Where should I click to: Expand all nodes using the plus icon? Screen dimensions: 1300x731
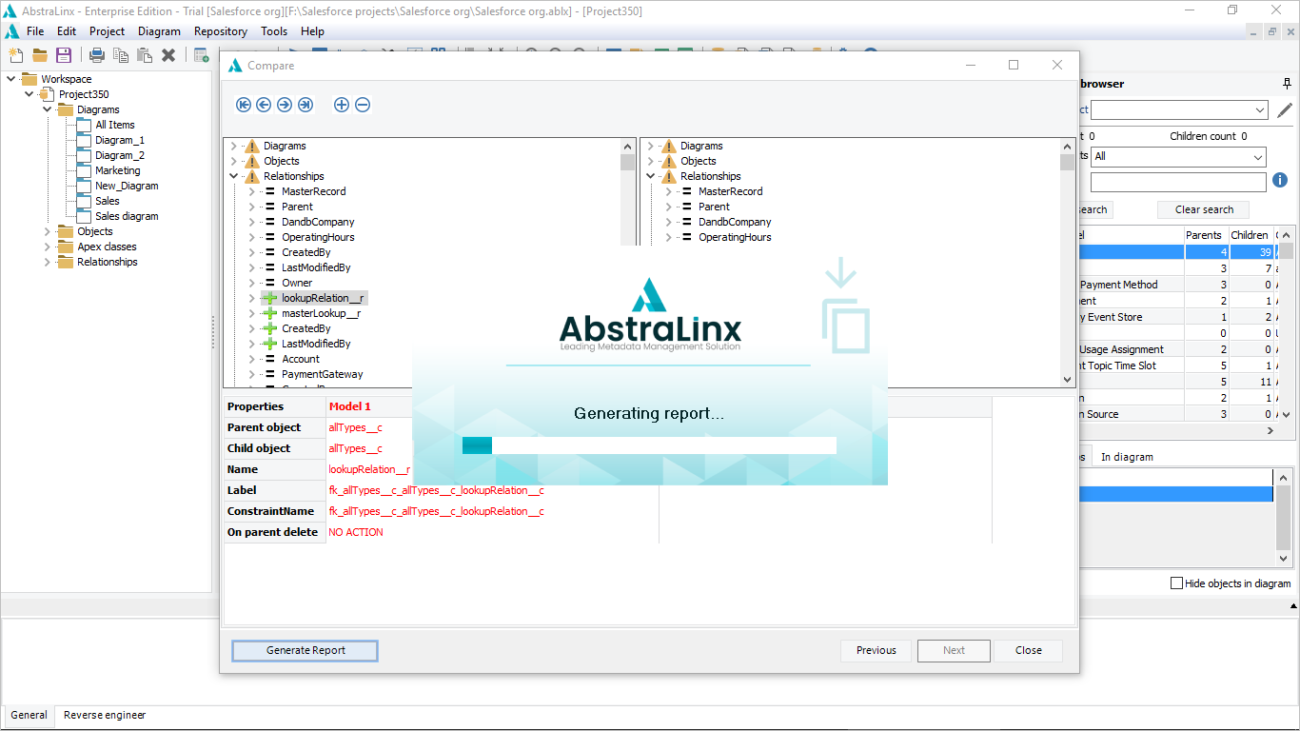pos(341,104)
